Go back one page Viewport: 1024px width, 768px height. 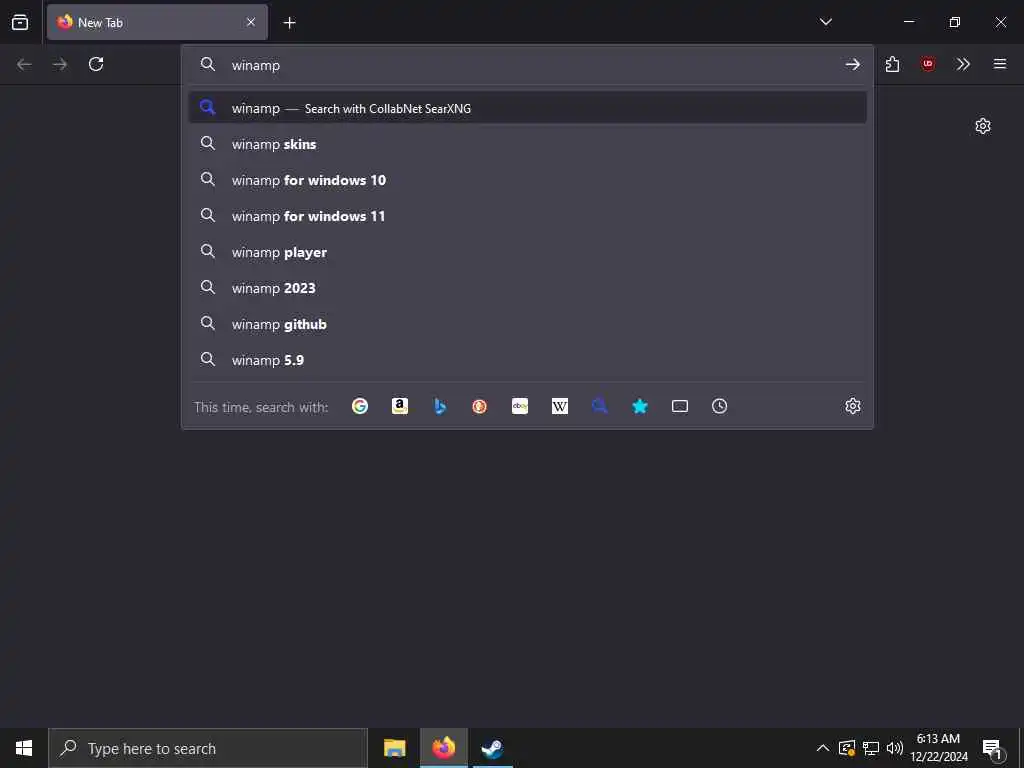[x=24, y=64]
